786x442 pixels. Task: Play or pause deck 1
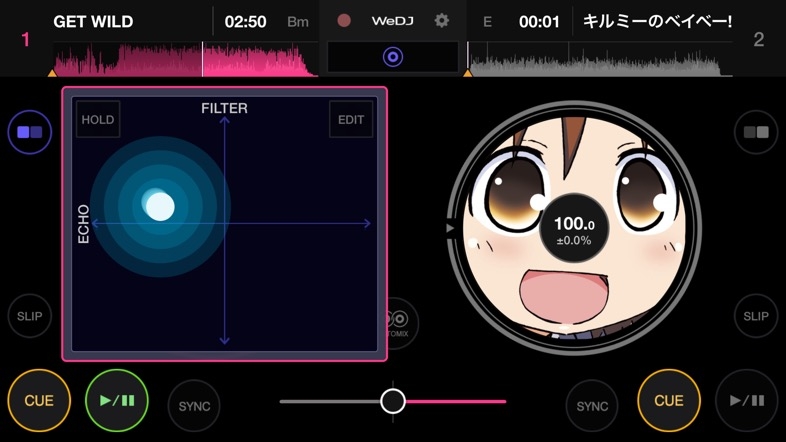point(117,400)
